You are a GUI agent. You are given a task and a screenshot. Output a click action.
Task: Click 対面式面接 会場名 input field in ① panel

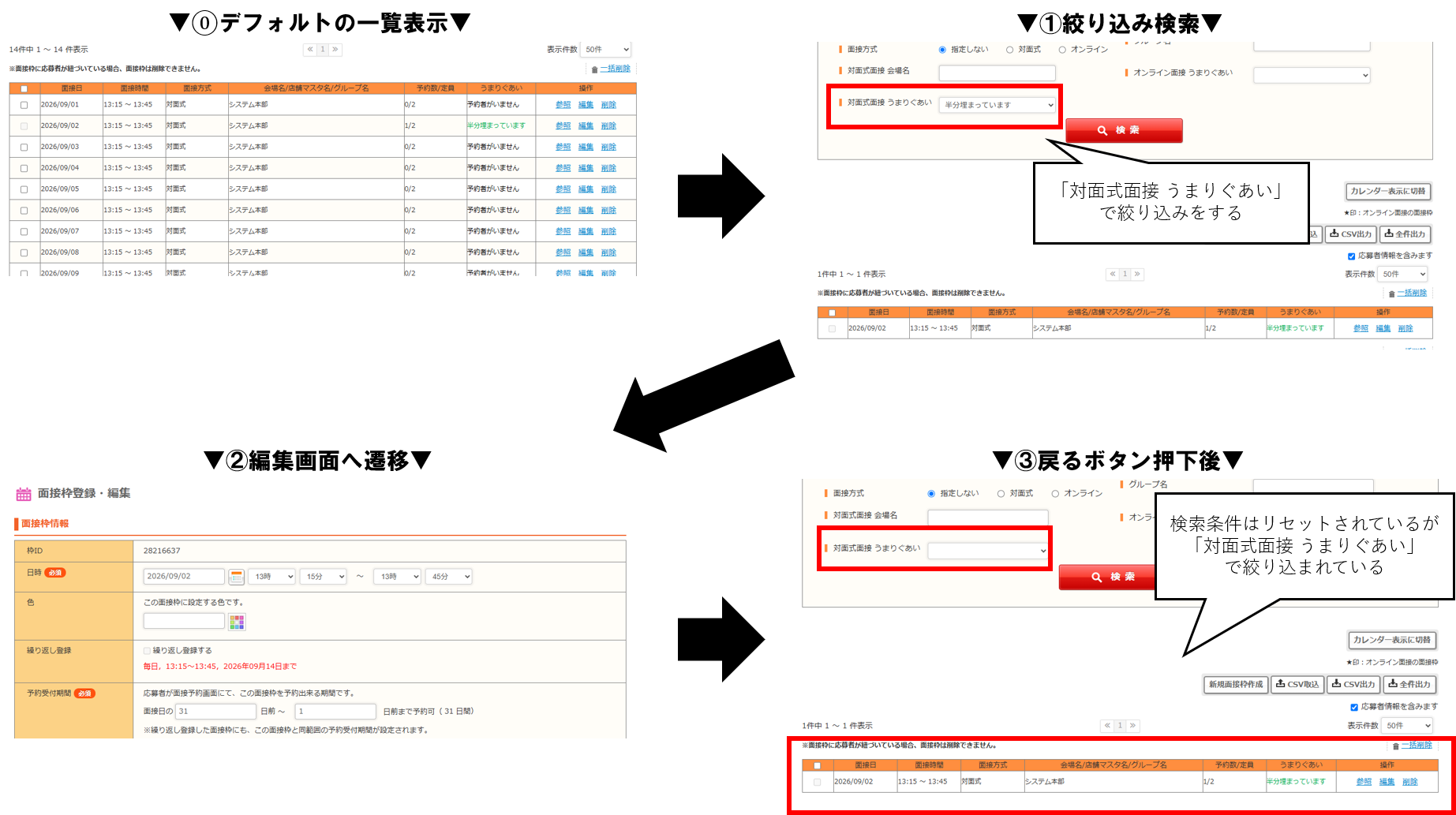(x=997, y=73)
